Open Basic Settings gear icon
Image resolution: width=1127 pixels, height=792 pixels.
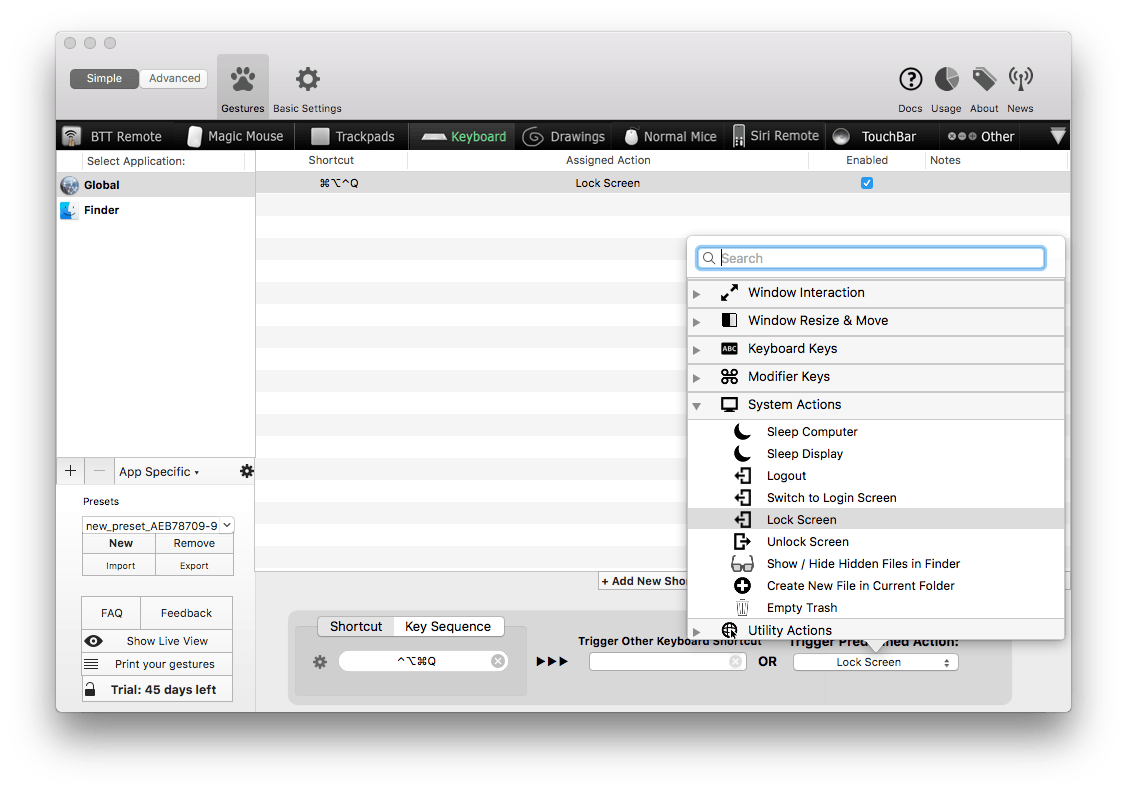click(308, 79)
